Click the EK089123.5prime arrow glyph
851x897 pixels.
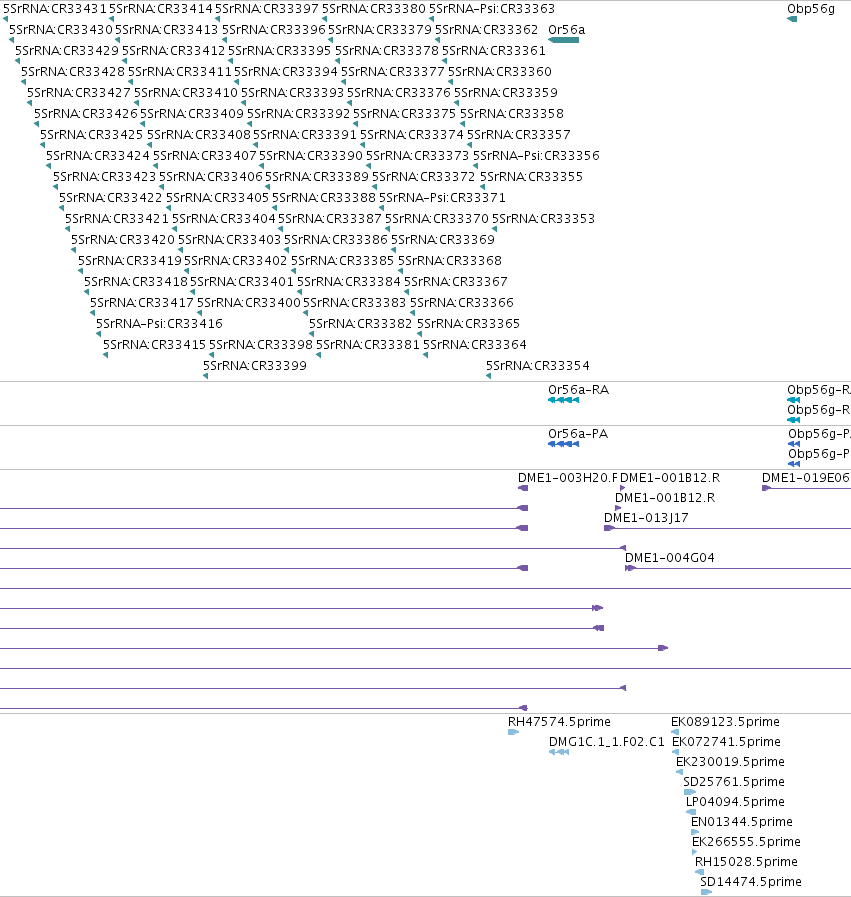[x=675, y=732]
